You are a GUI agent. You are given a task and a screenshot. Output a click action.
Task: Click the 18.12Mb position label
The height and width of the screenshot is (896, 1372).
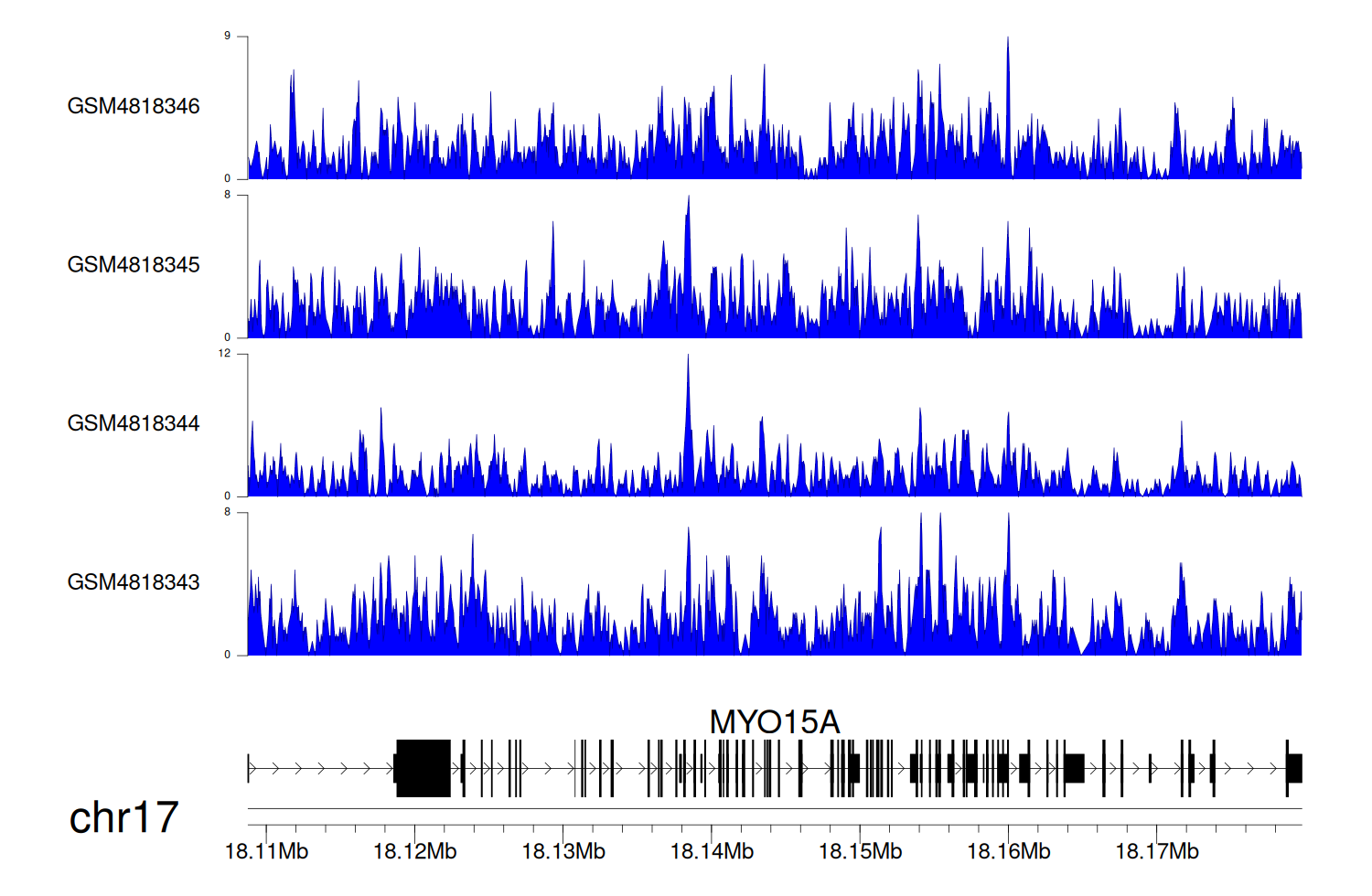[x=414, y=852]
